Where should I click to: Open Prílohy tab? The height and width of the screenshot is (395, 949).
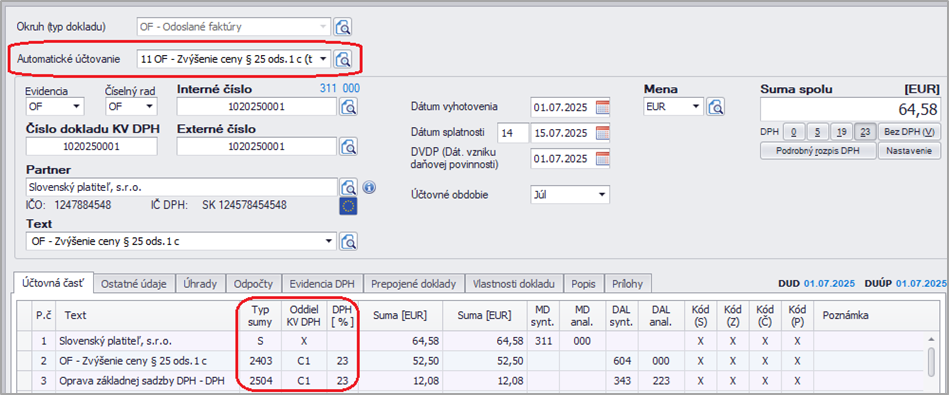coord(629,283)
